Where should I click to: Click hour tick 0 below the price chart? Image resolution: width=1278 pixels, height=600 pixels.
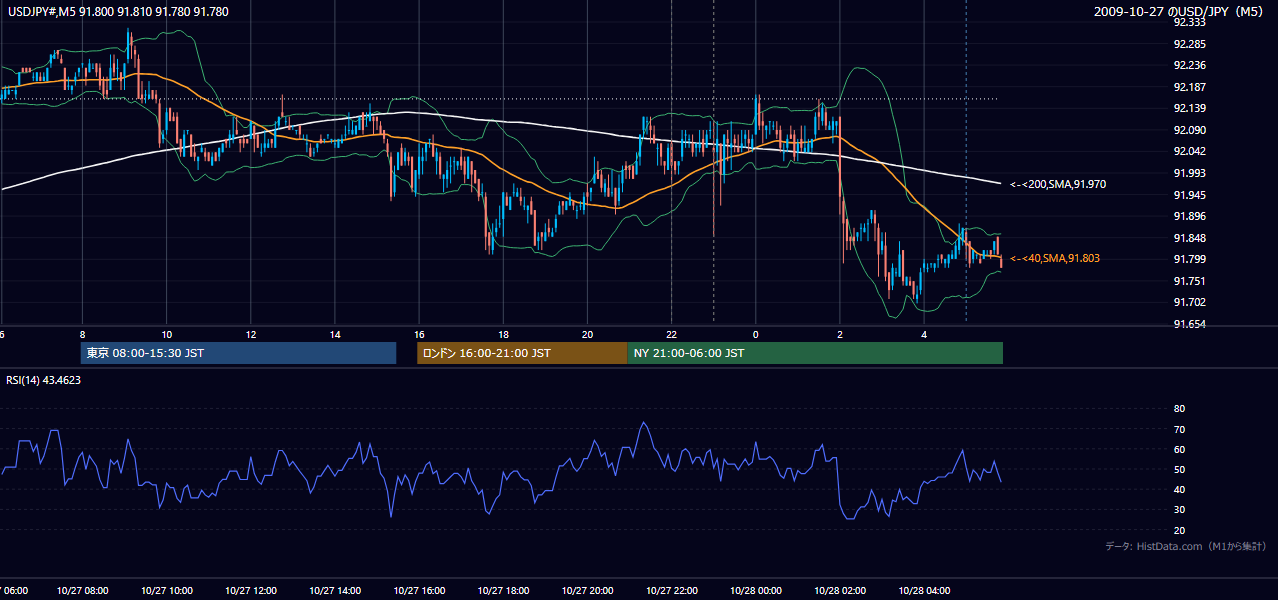[756, 334]
